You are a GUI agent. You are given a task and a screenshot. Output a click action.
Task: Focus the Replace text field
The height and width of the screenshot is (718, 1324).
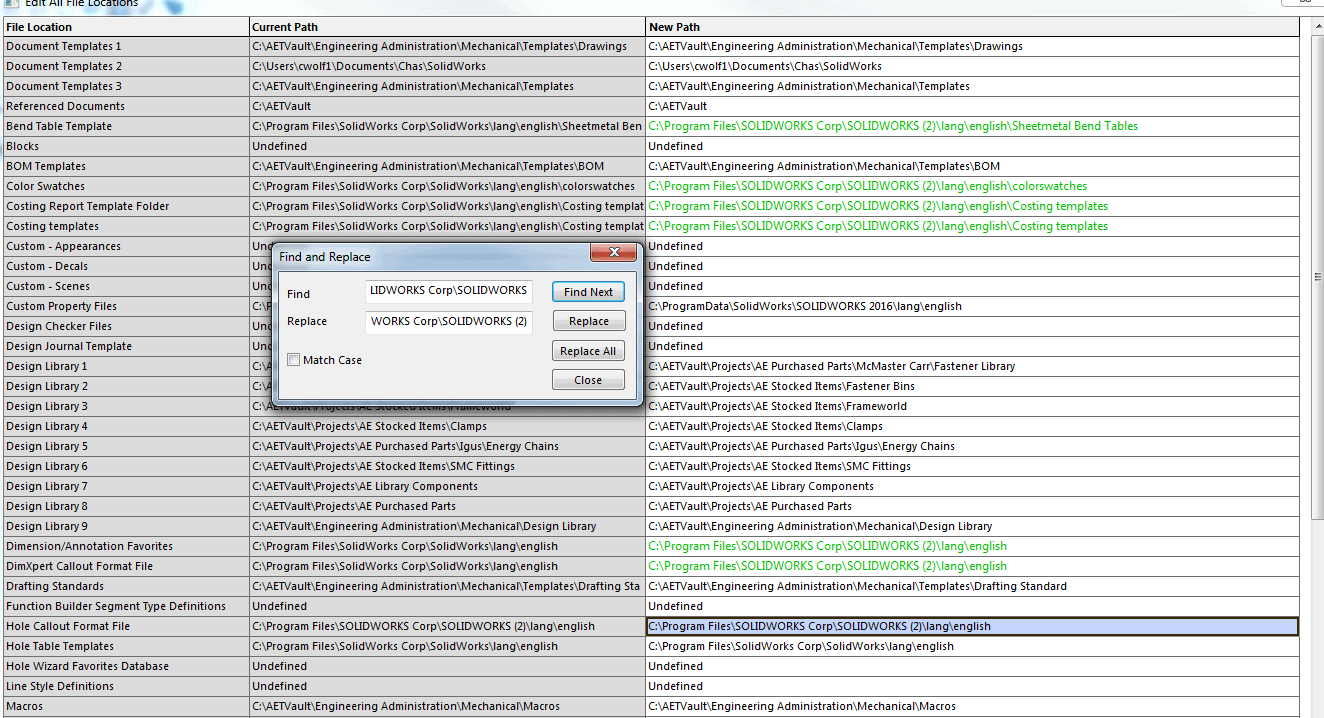449,321
